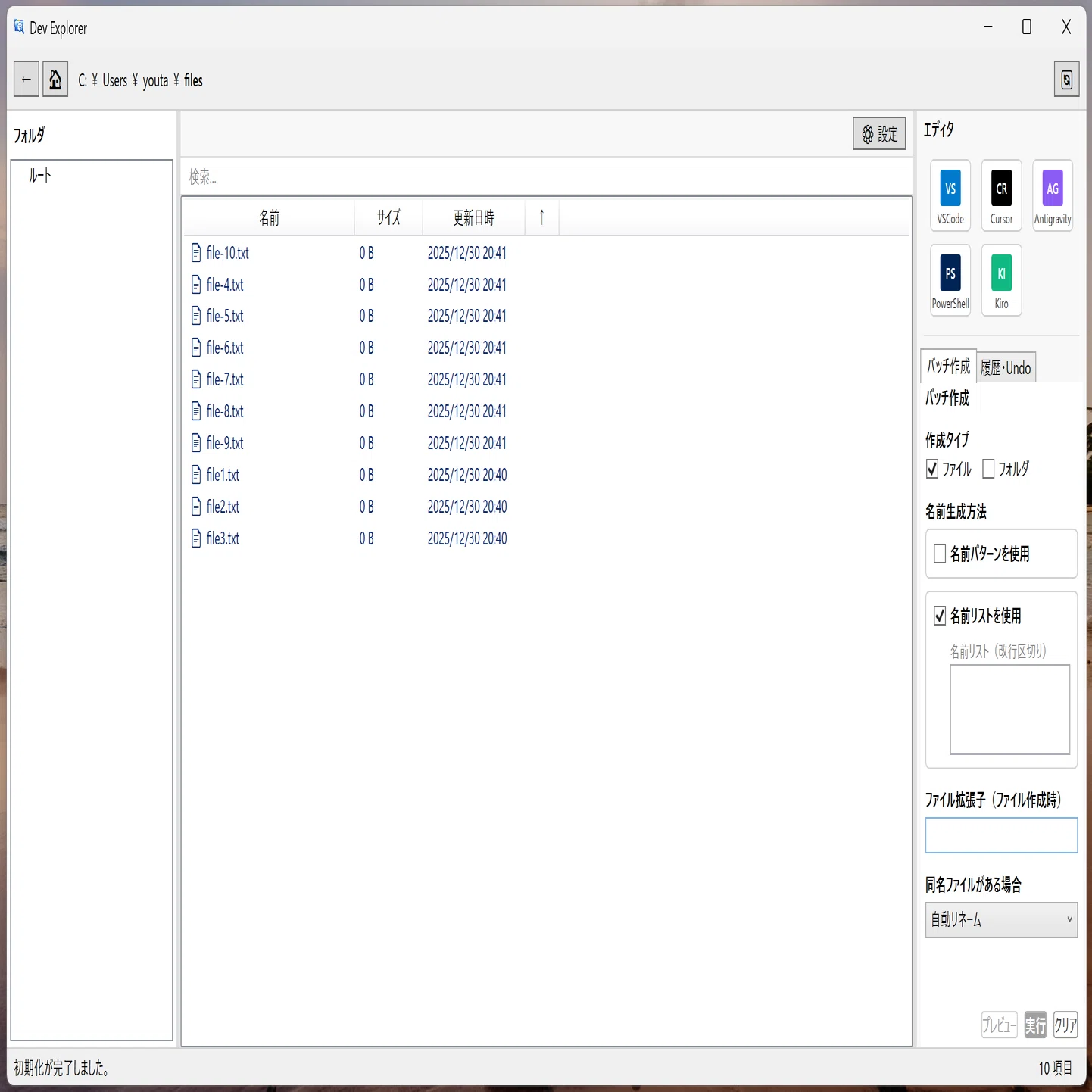Click the refresh icon at top right
The image size is (1092, 1092).
pos(1066,80)
